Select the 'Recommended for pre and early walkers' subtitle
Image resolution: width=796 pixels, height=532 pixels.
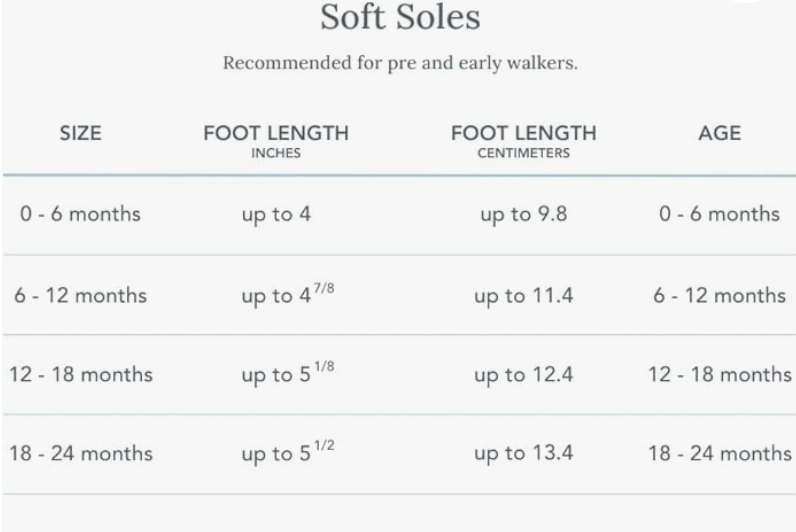click(x=400, y=63)
